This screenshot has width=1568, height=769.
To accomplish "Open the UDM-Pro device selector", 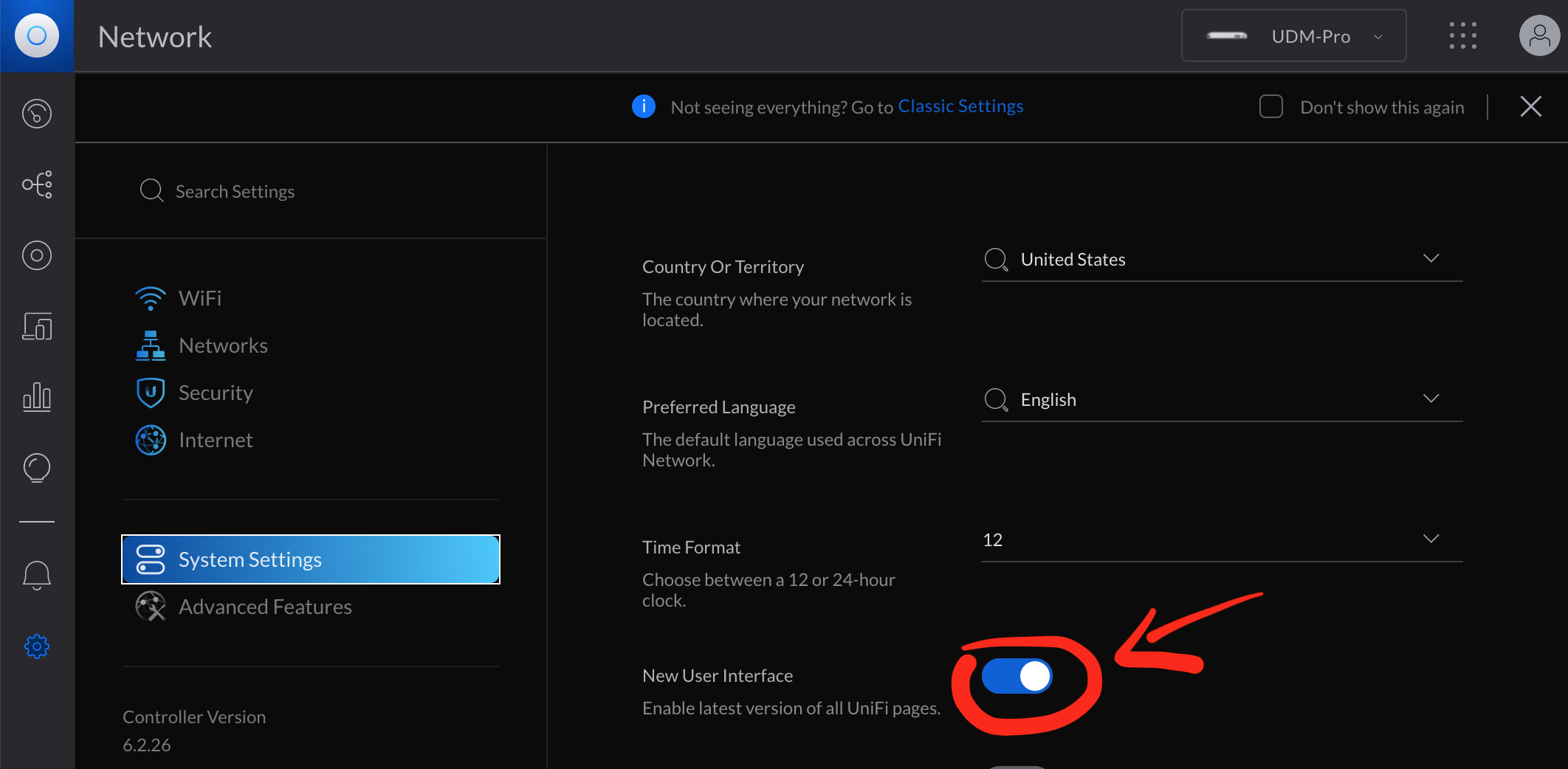I will tap(1293, 36).
